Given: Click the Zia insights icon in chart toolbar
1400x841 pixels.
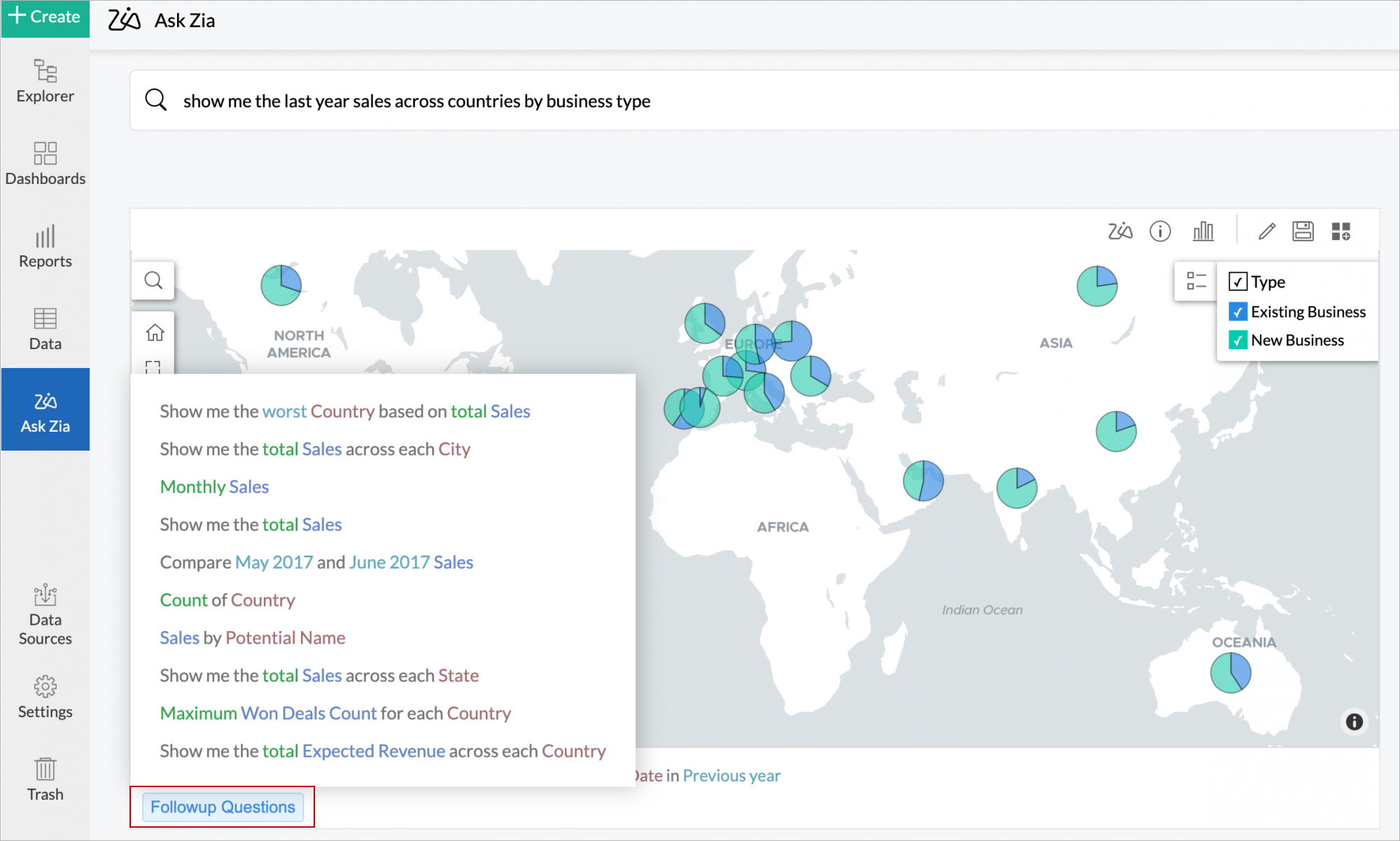Looking at the screenshot, I should (x=1120, y=231).
